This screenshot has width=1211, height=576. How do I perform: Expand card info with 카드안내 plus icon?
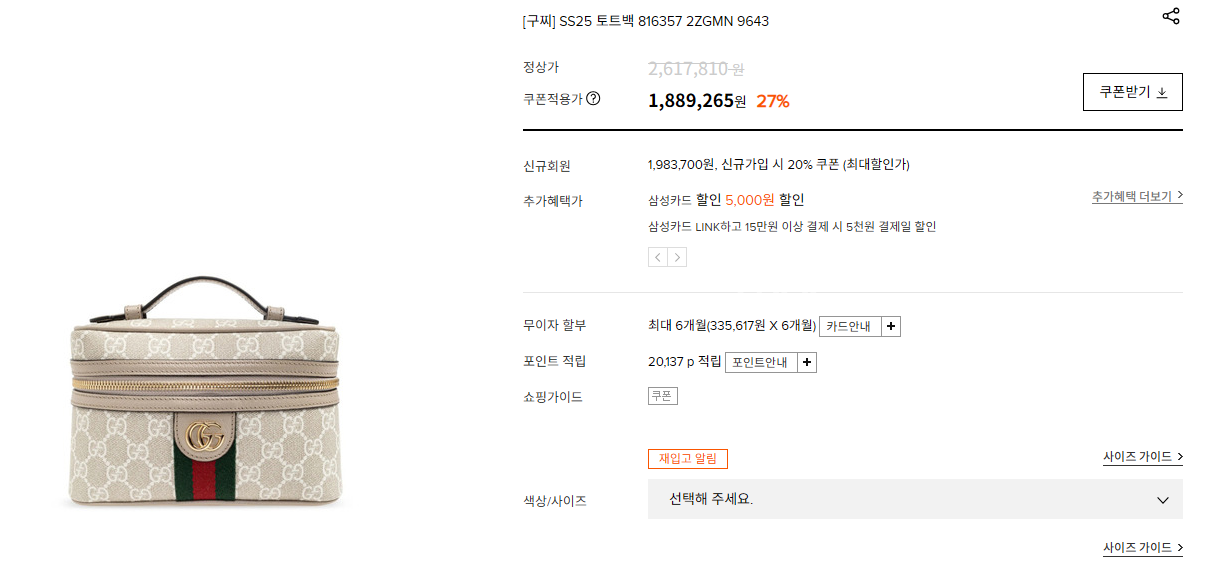[x=891, y=326]
